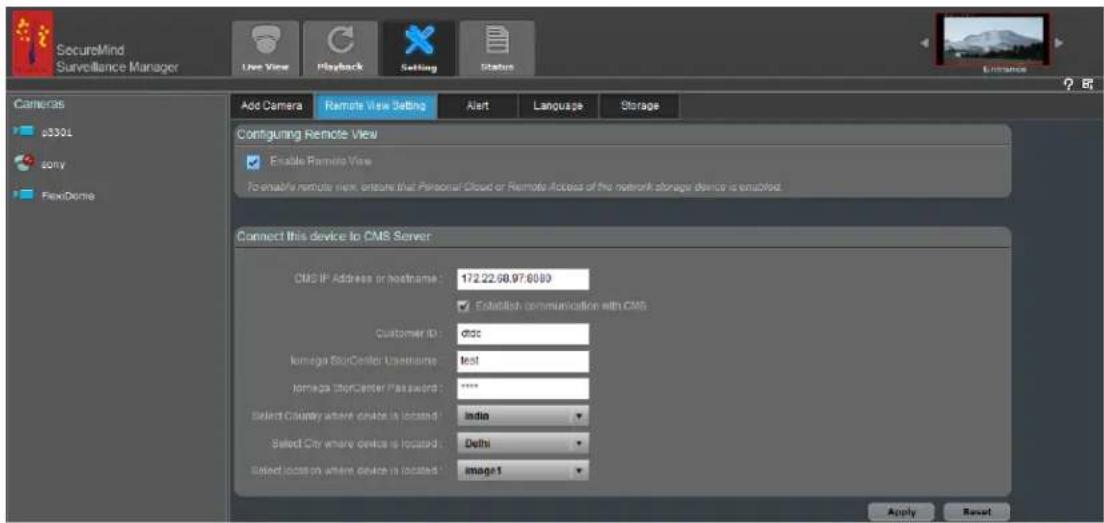Select p3301 in the Cameras list
Image resolution: width=1104 pixels, height=523 pixels.
54,131
